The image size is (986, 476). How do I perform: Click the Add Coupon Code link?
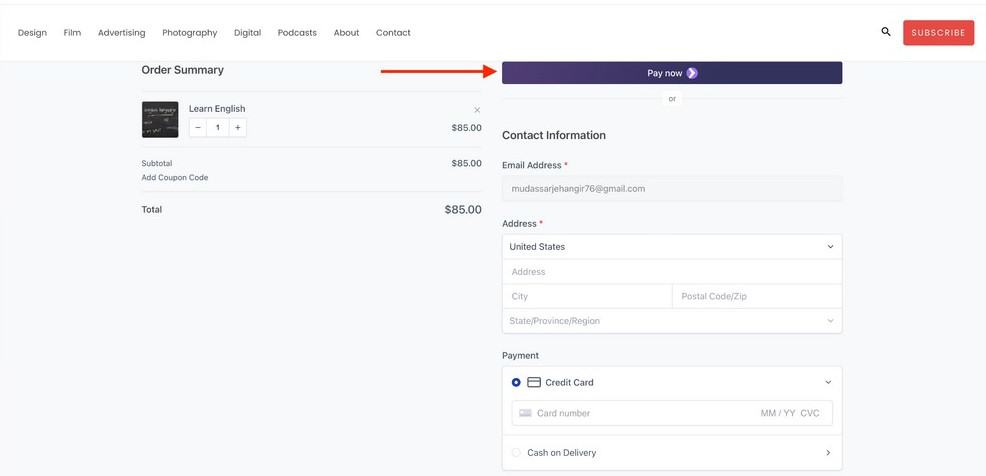(x=175, y=178)
